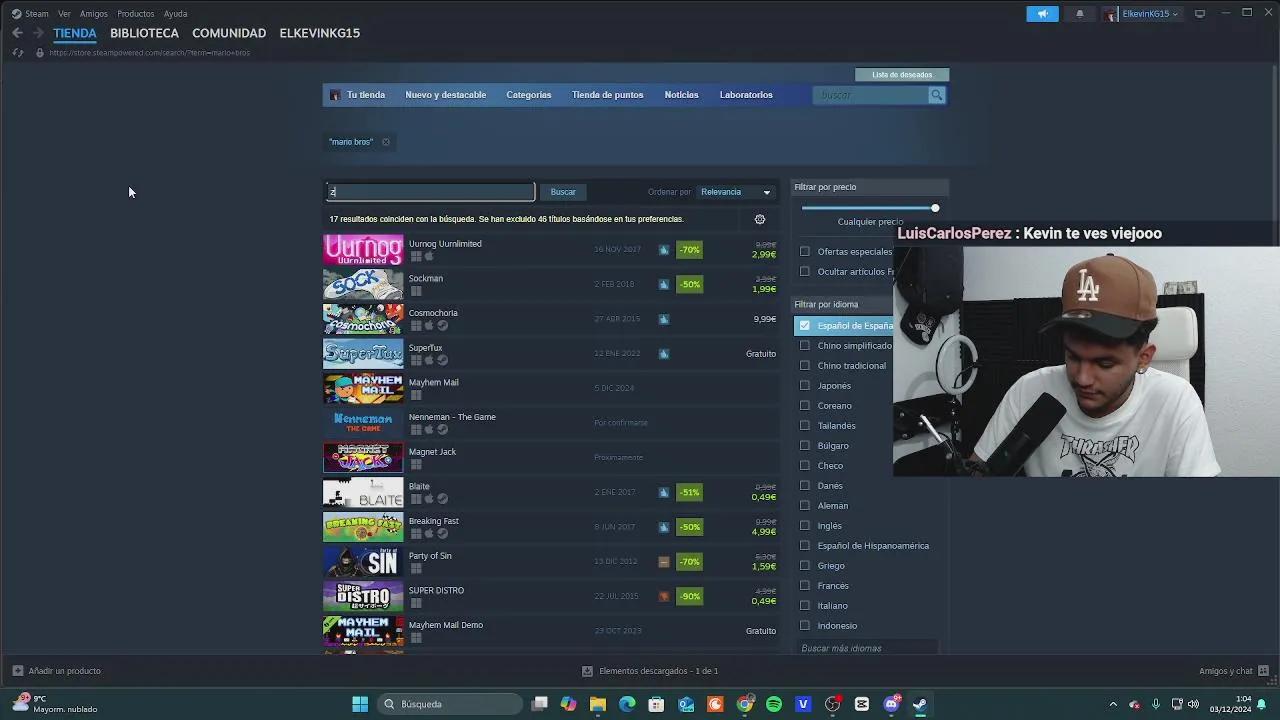Uncheck Español de España filter
This screenshot has width=1280, height=720.
click(805, 325)
